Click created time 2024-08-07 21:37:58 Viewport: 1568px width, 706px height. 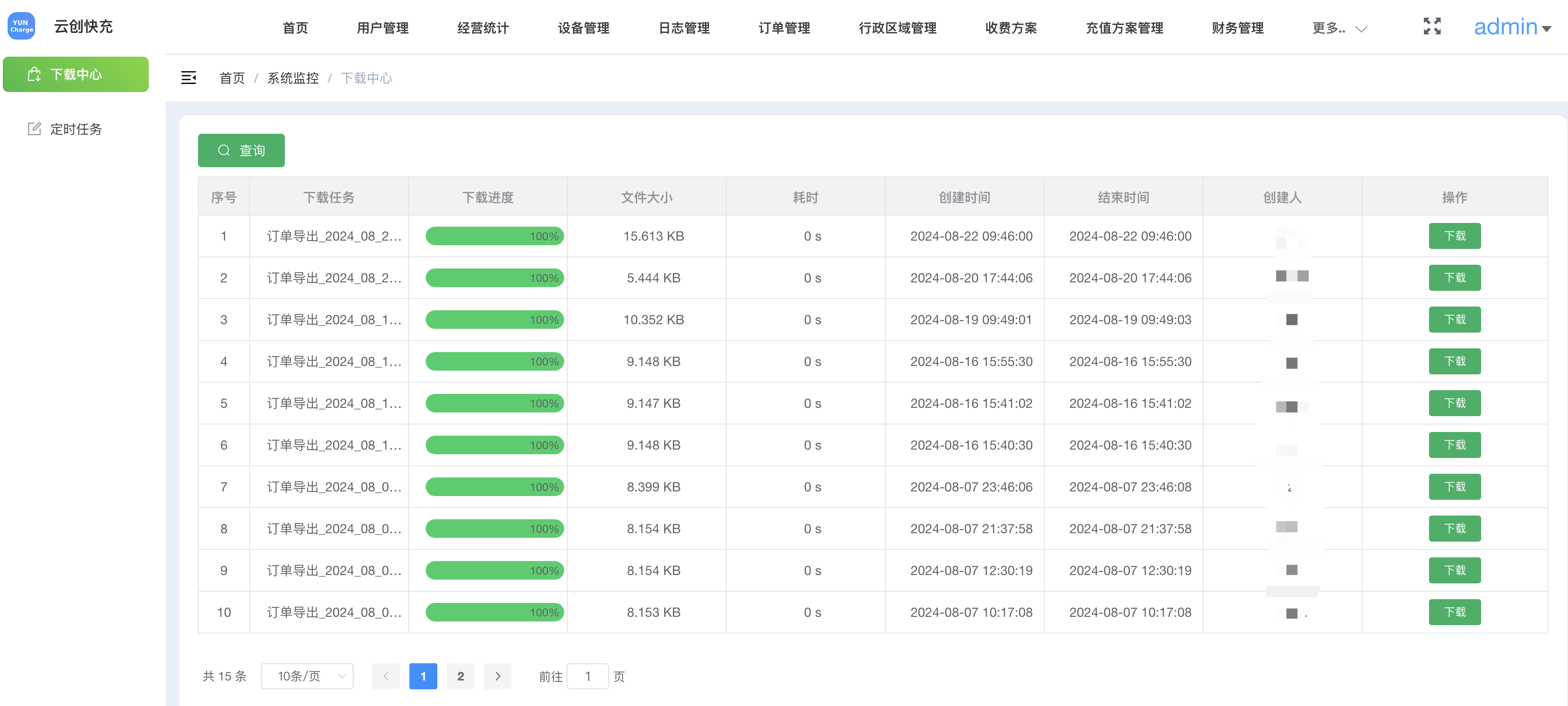pyautogui.click(x=971, y=528)
